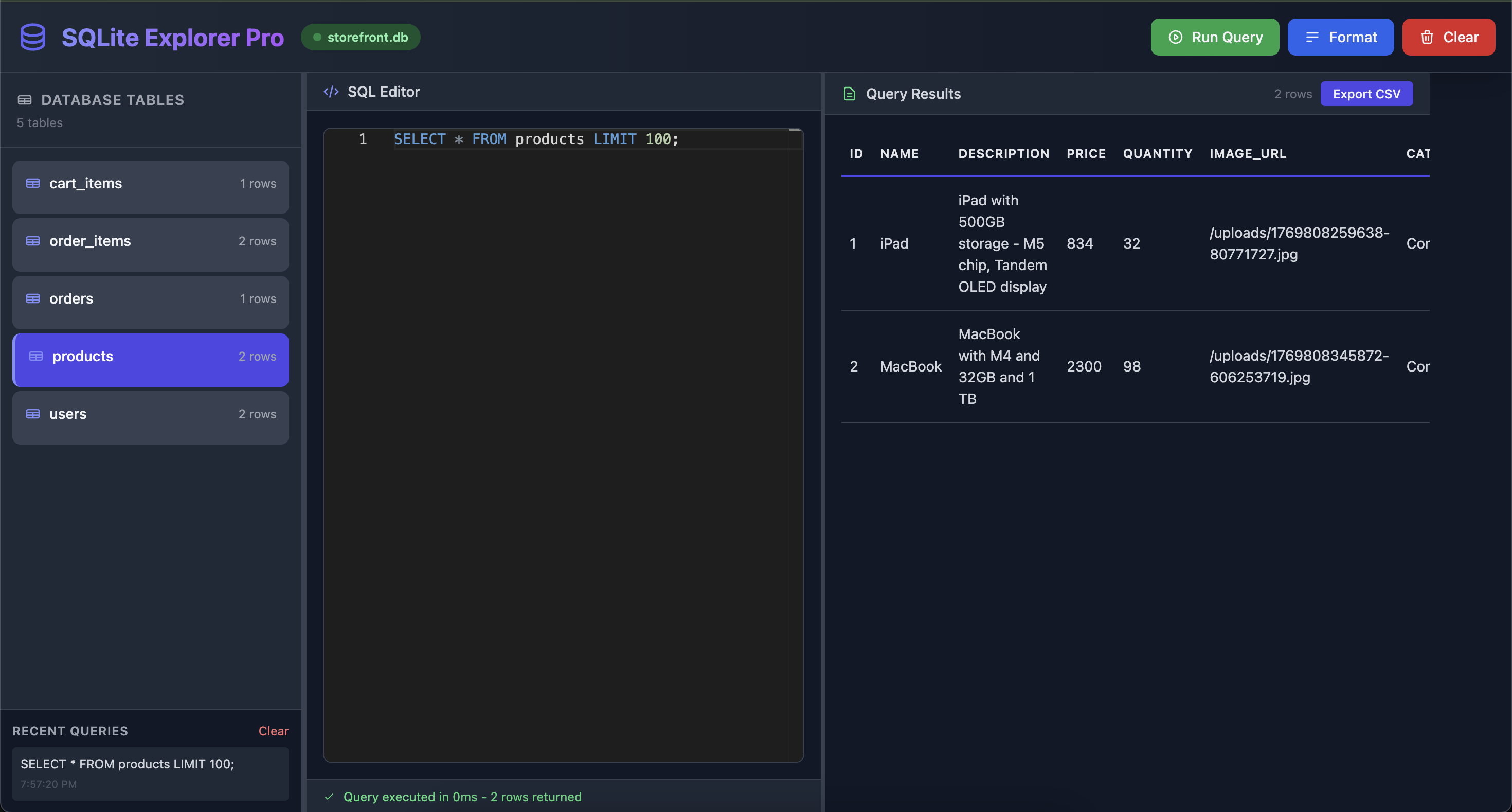
Task: Clear the recent queries list
Action: point(273,731)
